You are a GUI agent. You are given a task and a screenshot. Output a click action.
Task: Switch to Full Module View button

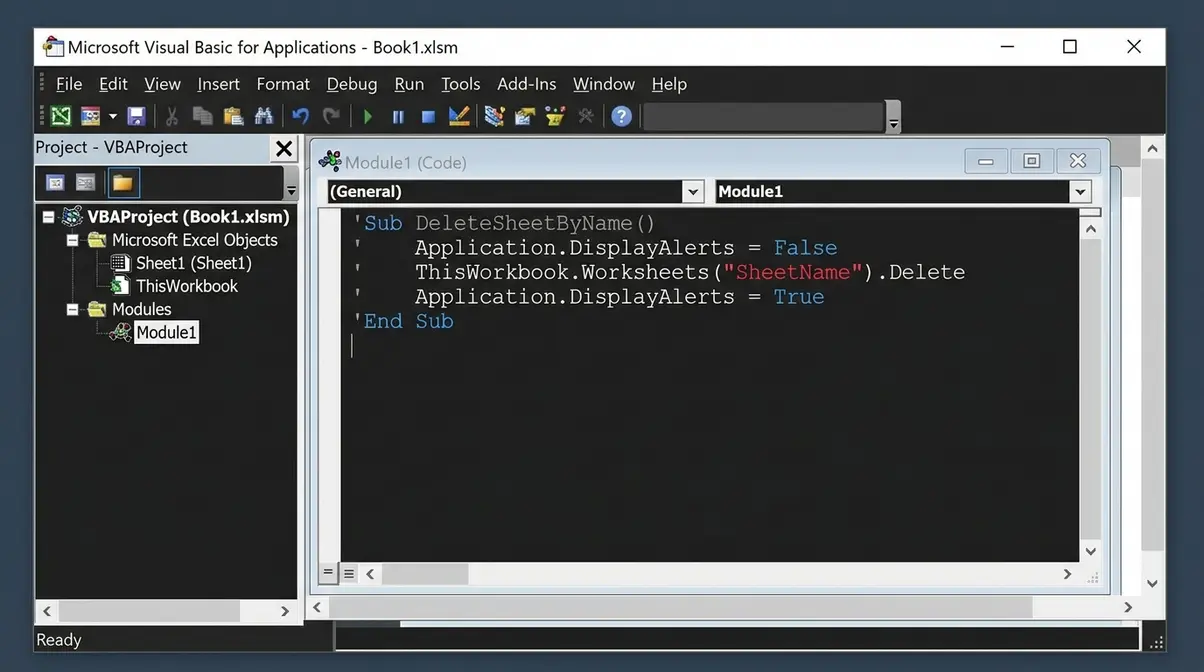point(349,574)
